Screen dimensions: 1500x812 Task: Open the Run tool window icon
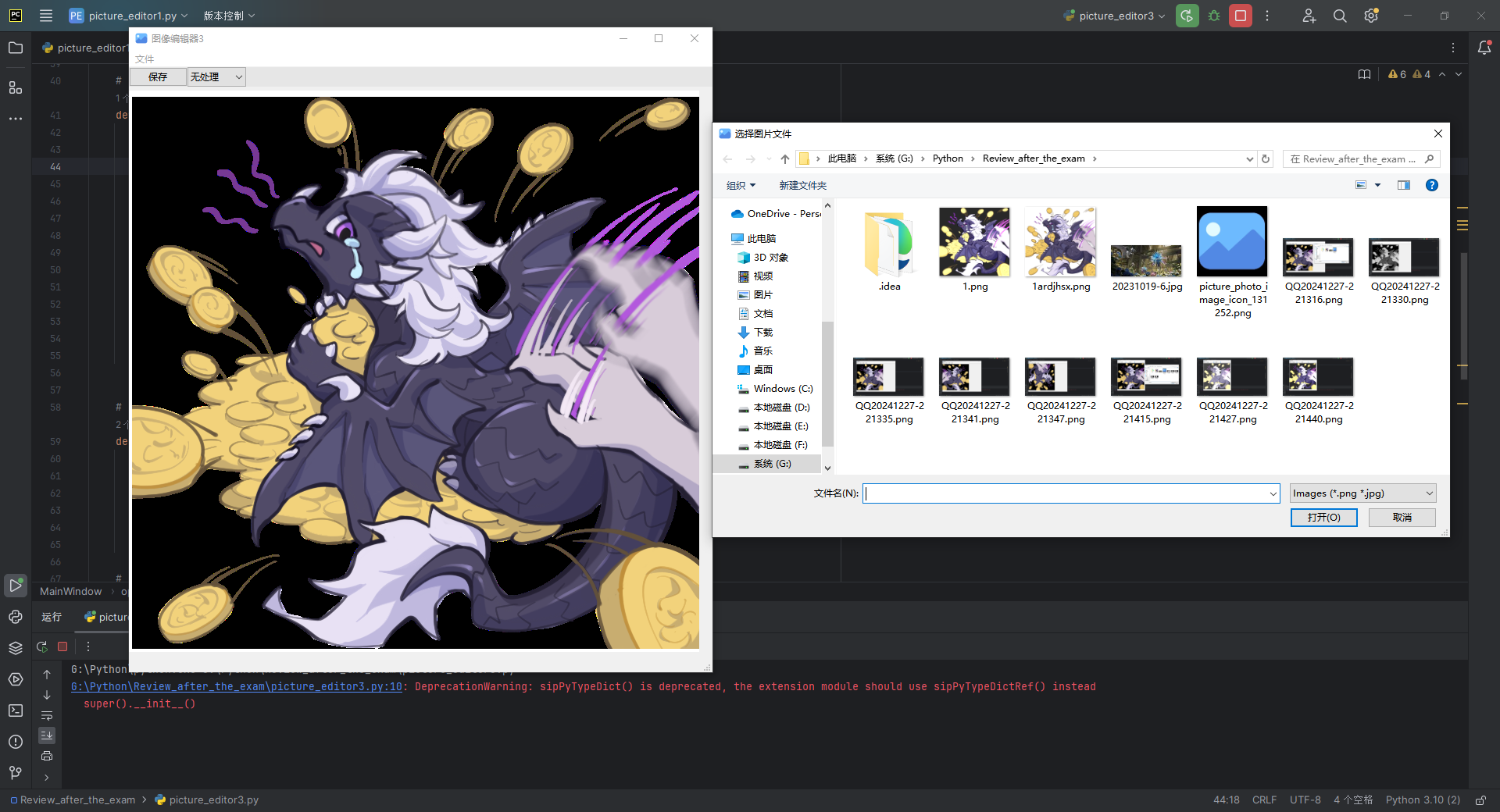(x=16, y=585)
